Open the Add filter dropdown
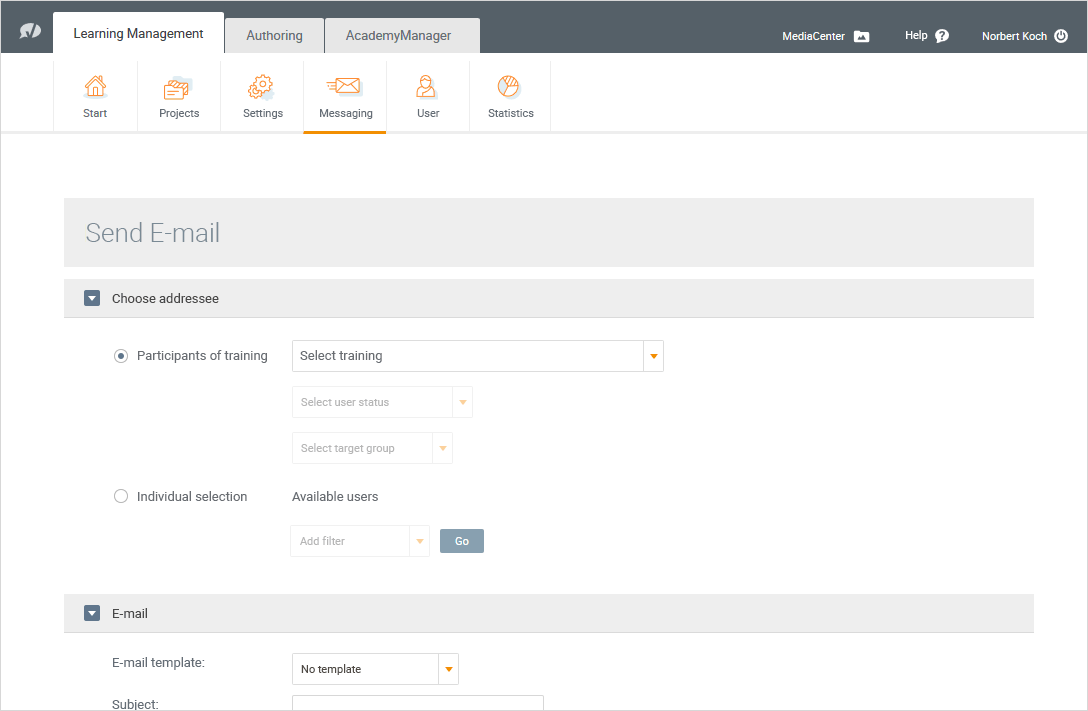This screenshot has width=1088, height=711. click(x=359, y=541)
